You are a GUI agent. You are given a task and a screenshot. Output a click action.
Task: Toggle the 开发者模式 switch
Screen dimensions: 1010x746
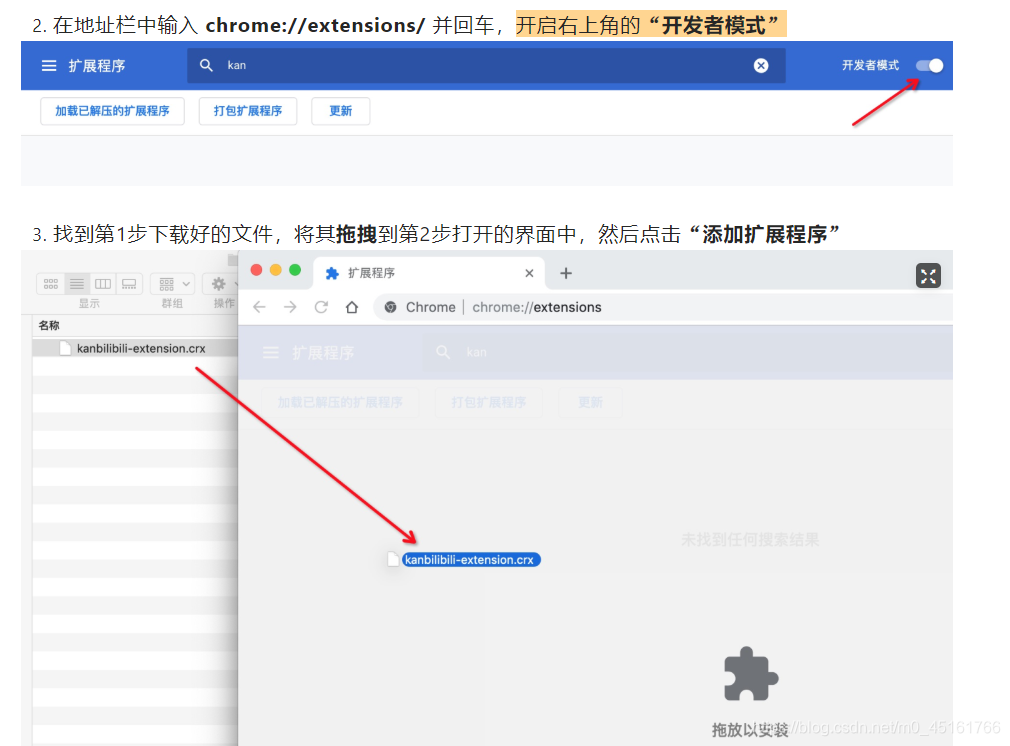929,65
